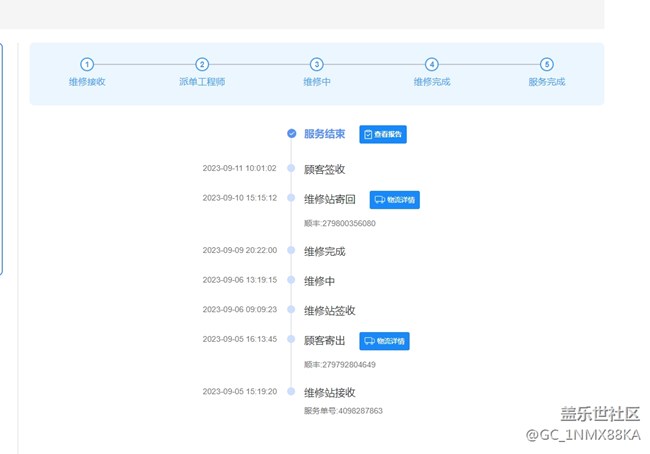Select step 5 circle 服务完成
Viewport: 650px width, 454px height.
click(547, 64)
